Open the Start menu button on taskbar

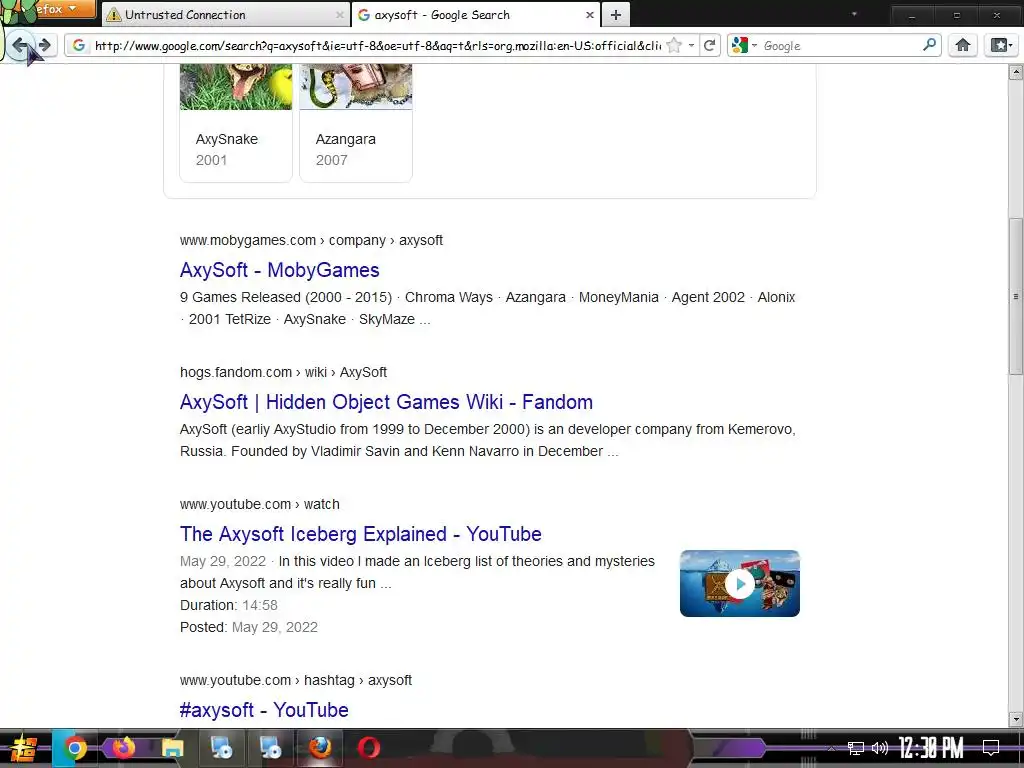pyautogui.click(x=23, y=748)
